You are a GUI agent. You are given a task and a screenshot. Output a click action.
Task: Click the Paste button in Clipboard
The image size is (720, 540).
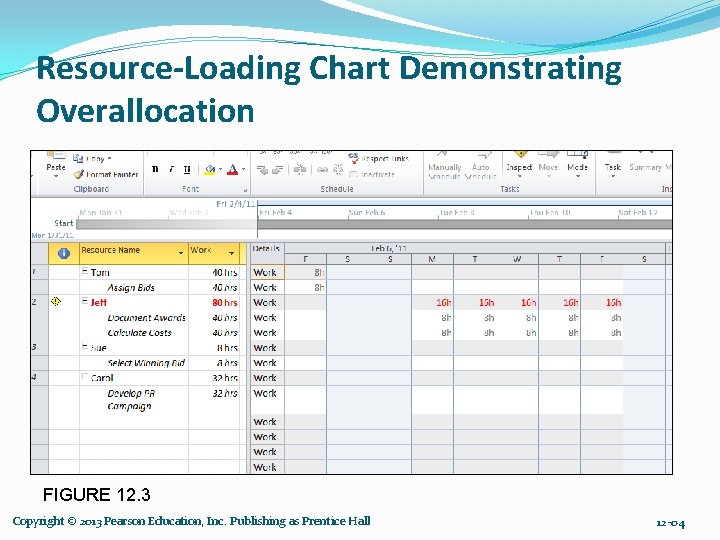56,165
